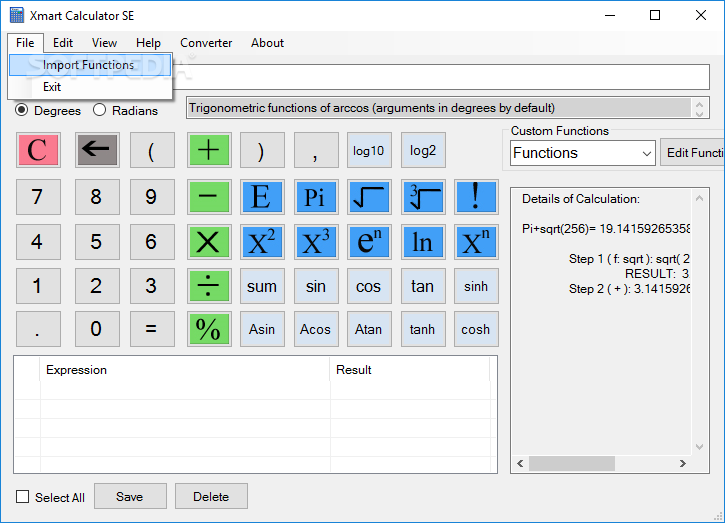
Task: Click digit 7 button
Action: (x=38, y=197)
